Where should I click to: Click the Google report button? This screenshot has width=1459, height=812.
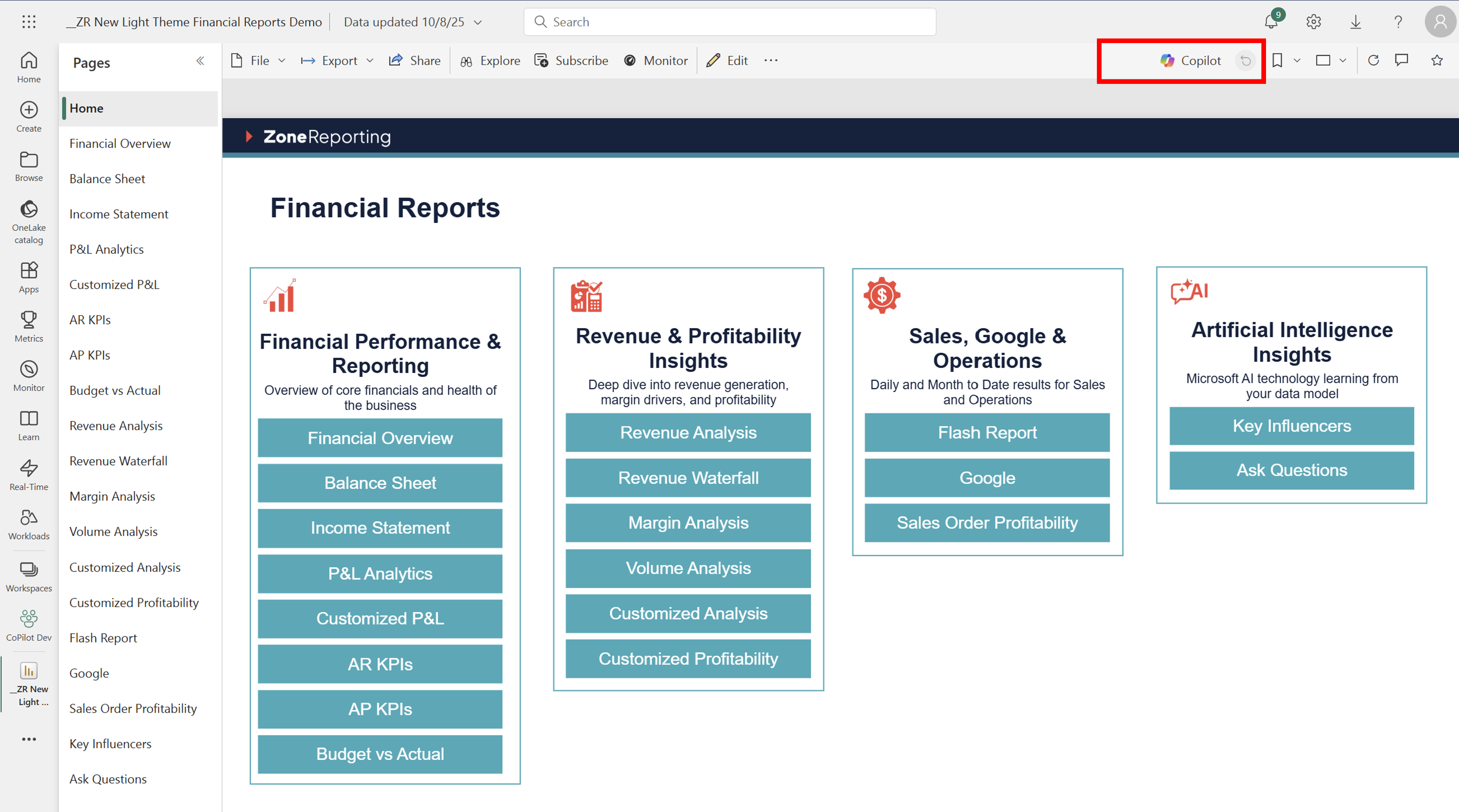click(x=987, y=478)
